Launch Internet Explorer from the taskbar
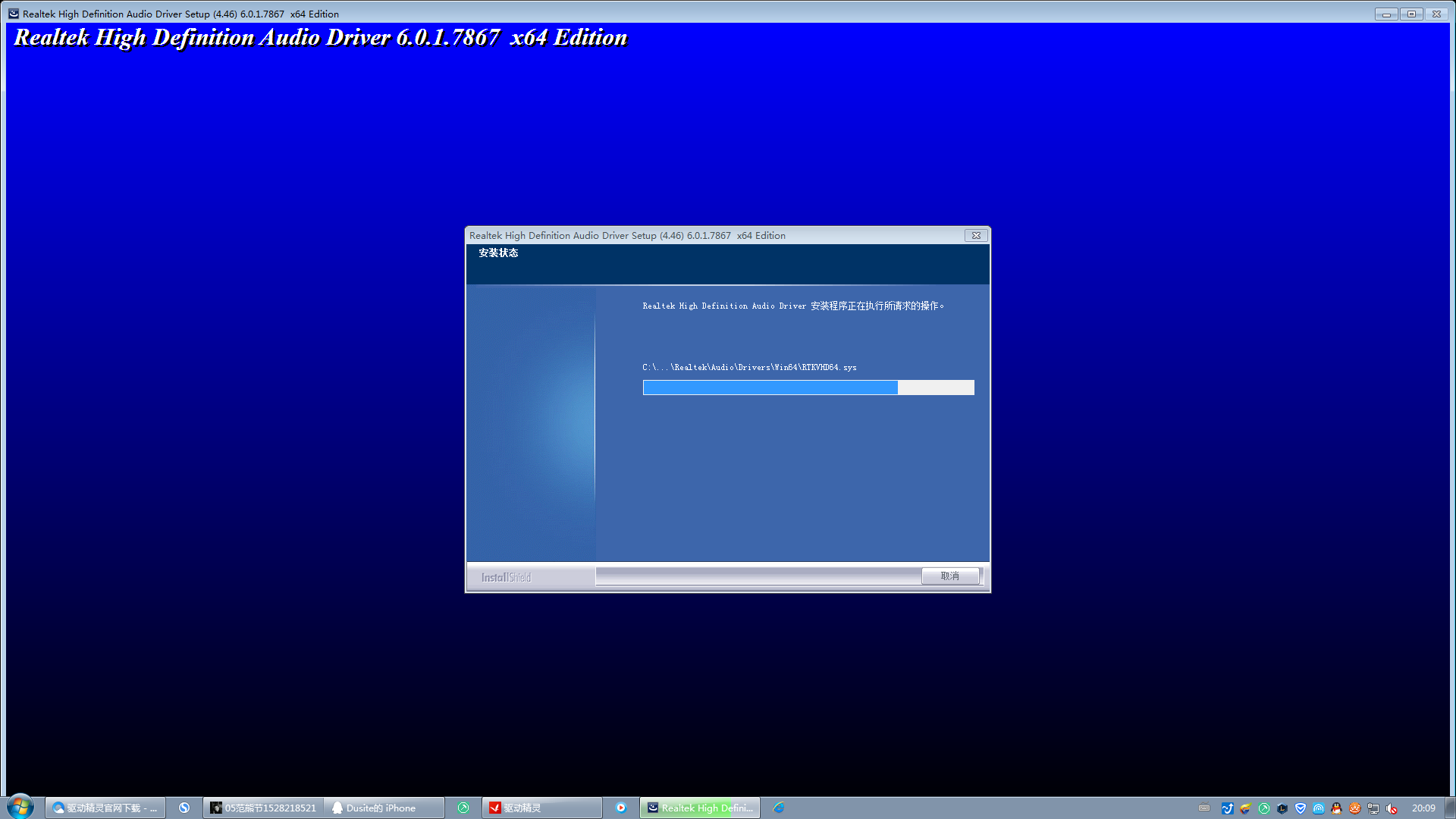This screenshot has height=819, width=1456. pos(779,808)
